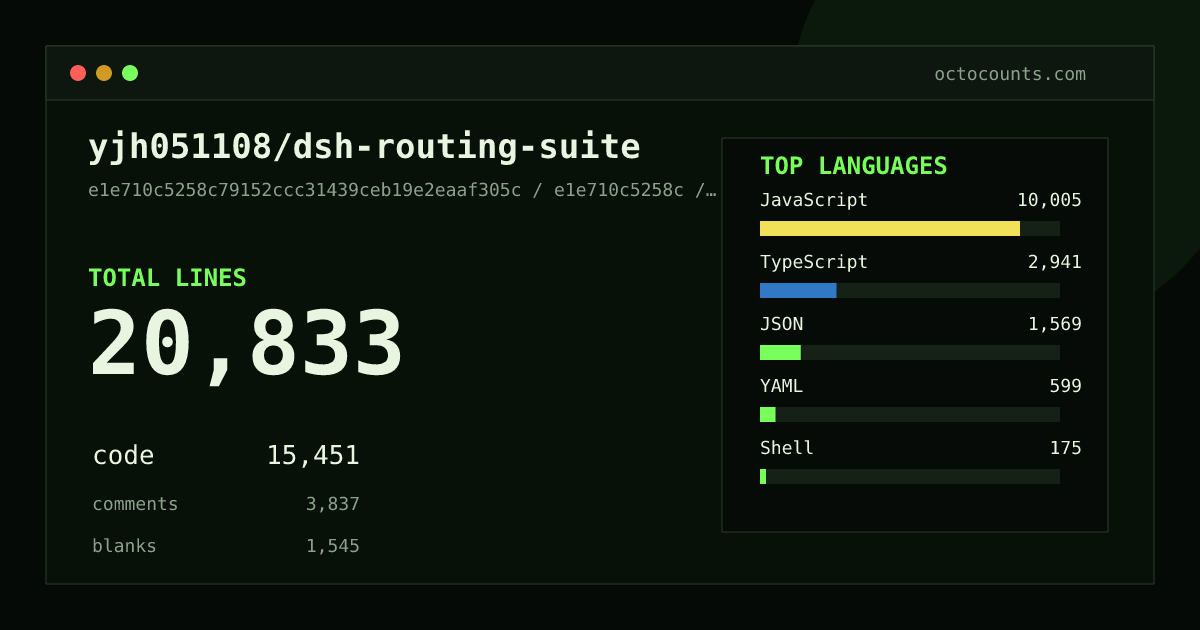Click the TOP LANGUAGES heading
This screenshot has width=1200, height=630.
[x=854, y=166]
